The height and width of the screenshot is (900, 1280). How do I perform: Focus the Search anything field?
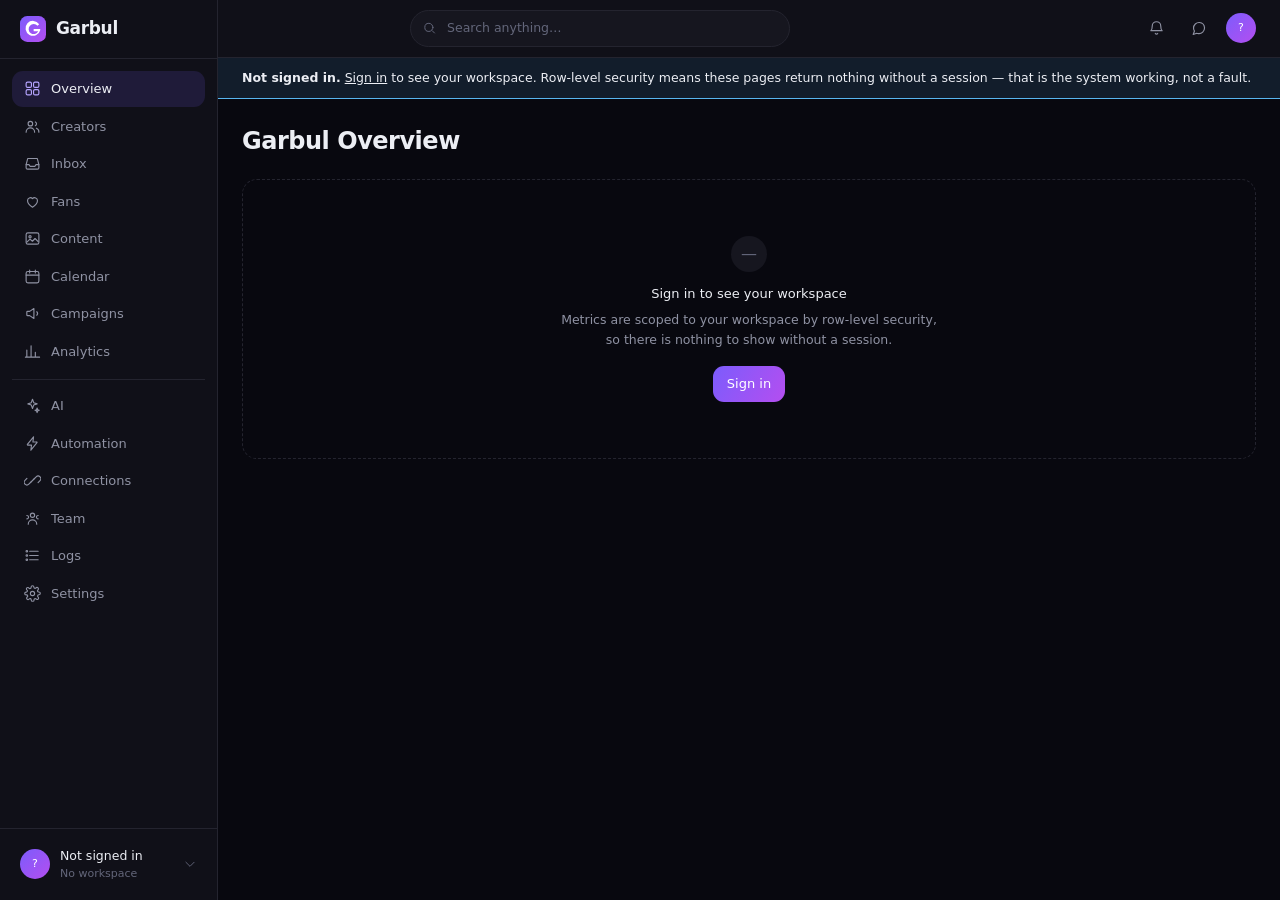(x=600, y=28)
